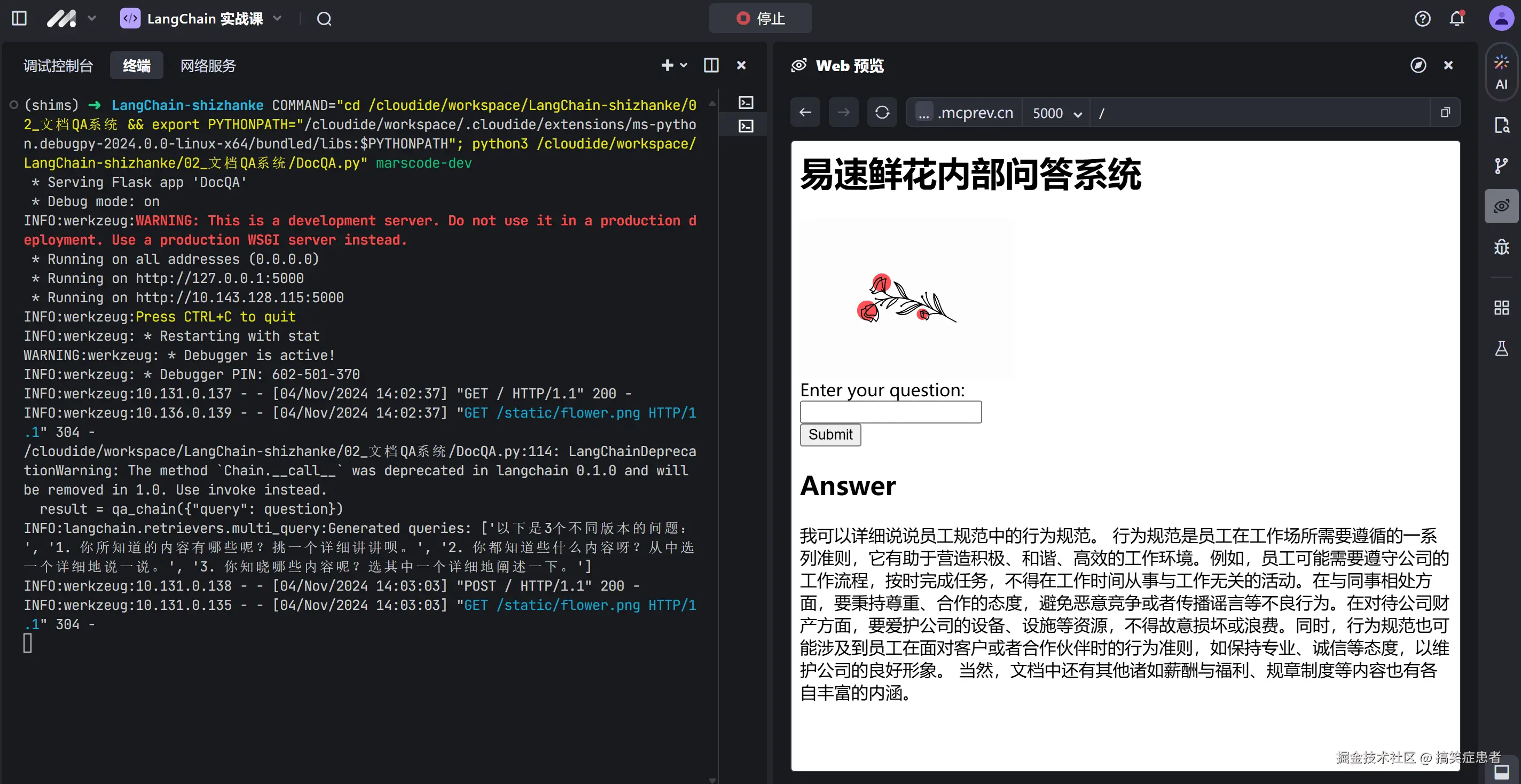
Task: Switch to the 网络服务 tab
Action: [x=208, y=65]
